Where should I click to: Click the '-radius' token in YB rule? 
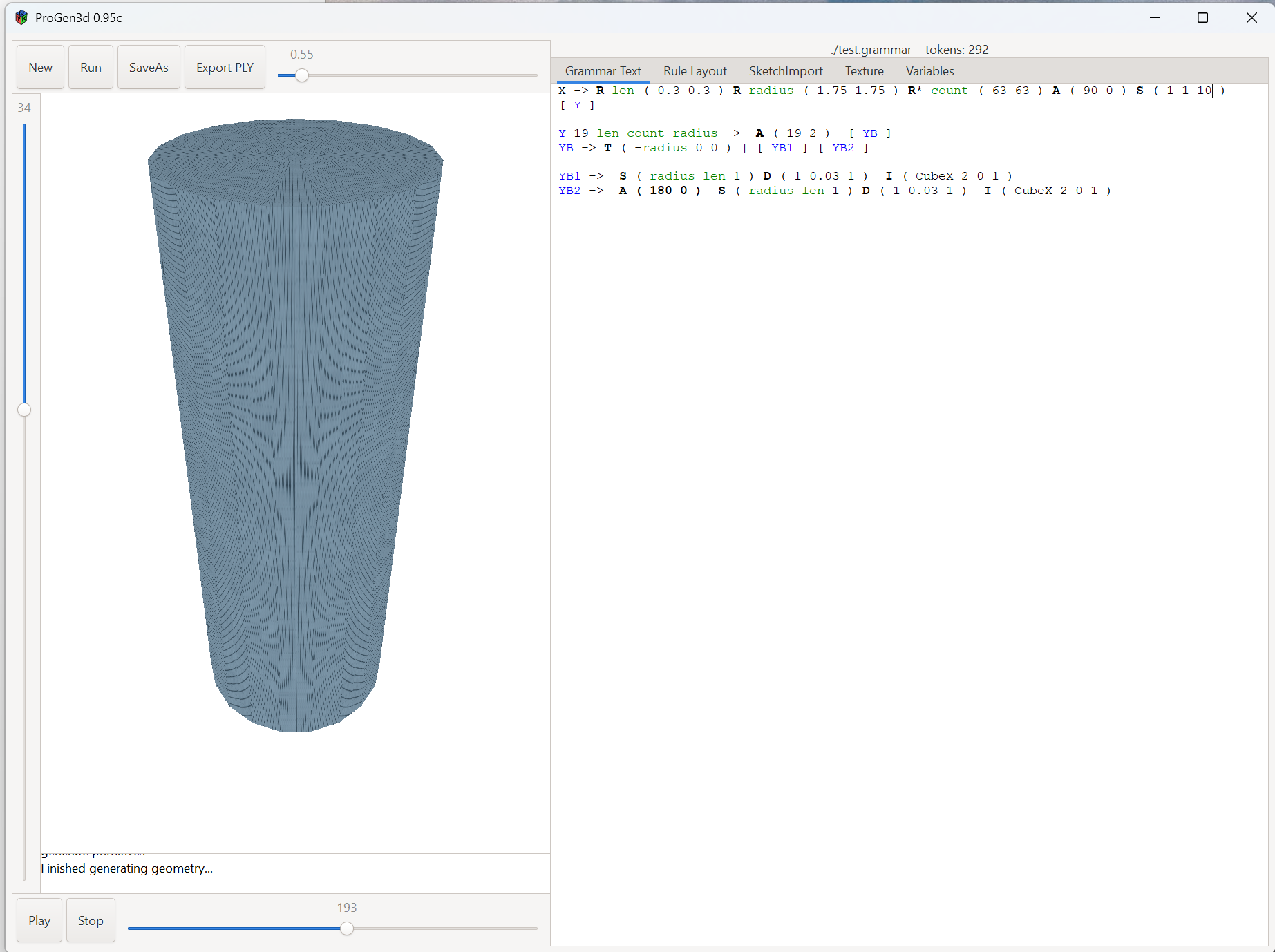tap(661, 148)
